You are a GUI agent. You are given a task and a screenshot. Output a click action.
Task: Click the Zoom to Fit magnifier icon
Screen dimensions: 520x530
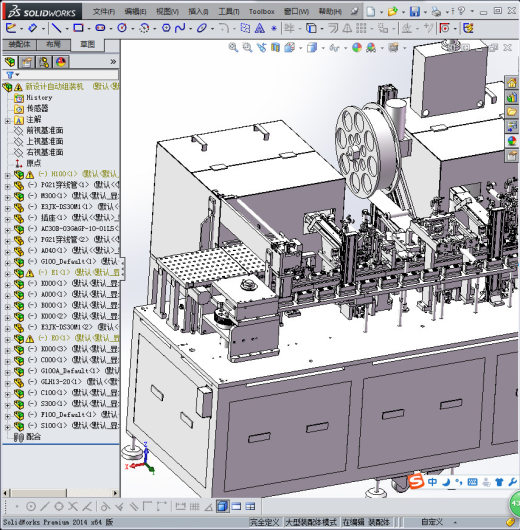click(x=233, y=48)
